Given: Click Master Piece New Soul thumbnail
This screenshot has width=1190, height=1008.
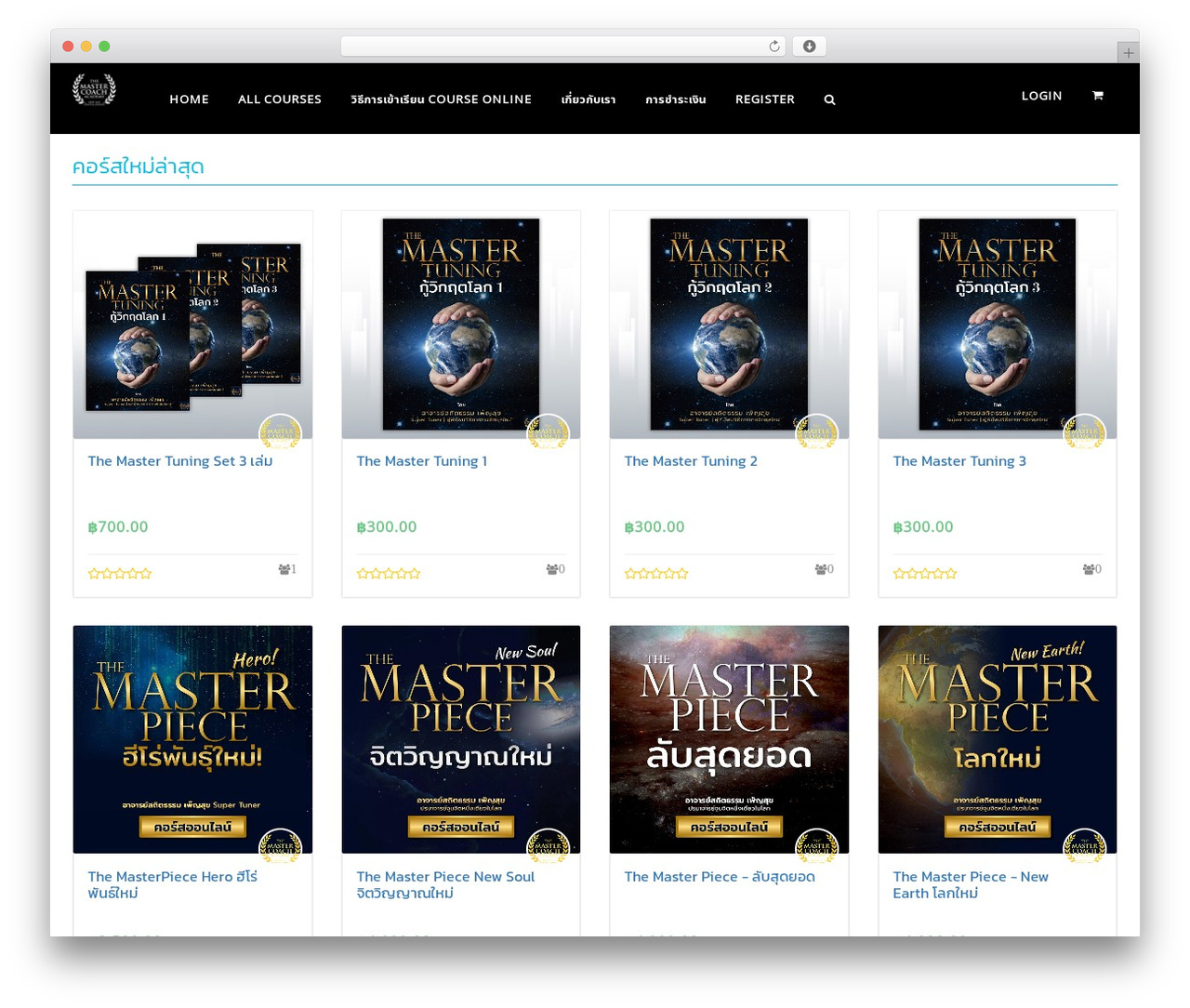Looking at the screenshot, I should [x=461, y=739].
